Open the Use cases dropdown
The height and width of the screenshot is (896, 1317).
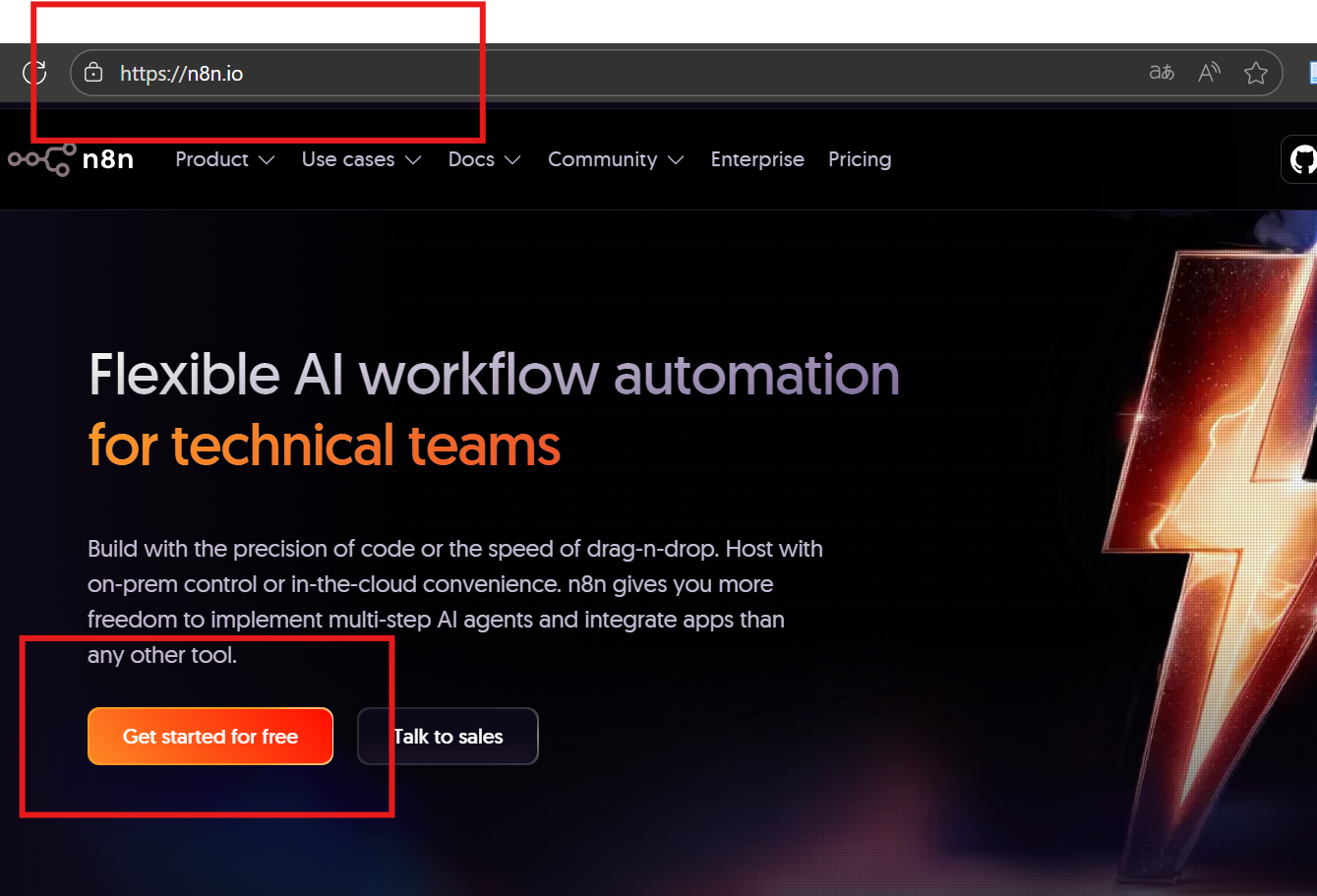pos(361,159)
